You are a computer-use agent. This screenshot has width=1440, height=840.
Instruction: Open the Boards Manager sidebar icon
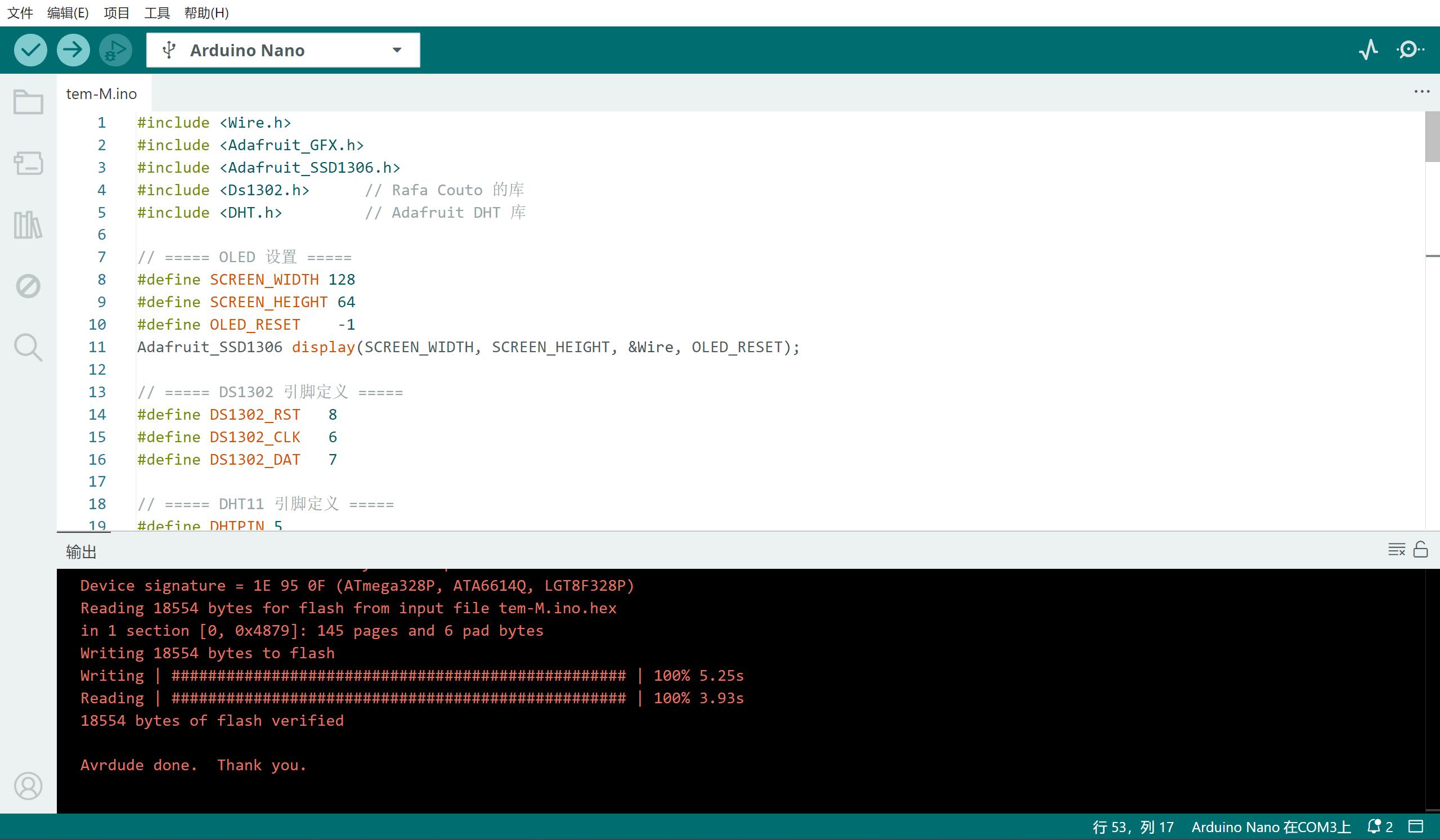[x=28, y=163]
